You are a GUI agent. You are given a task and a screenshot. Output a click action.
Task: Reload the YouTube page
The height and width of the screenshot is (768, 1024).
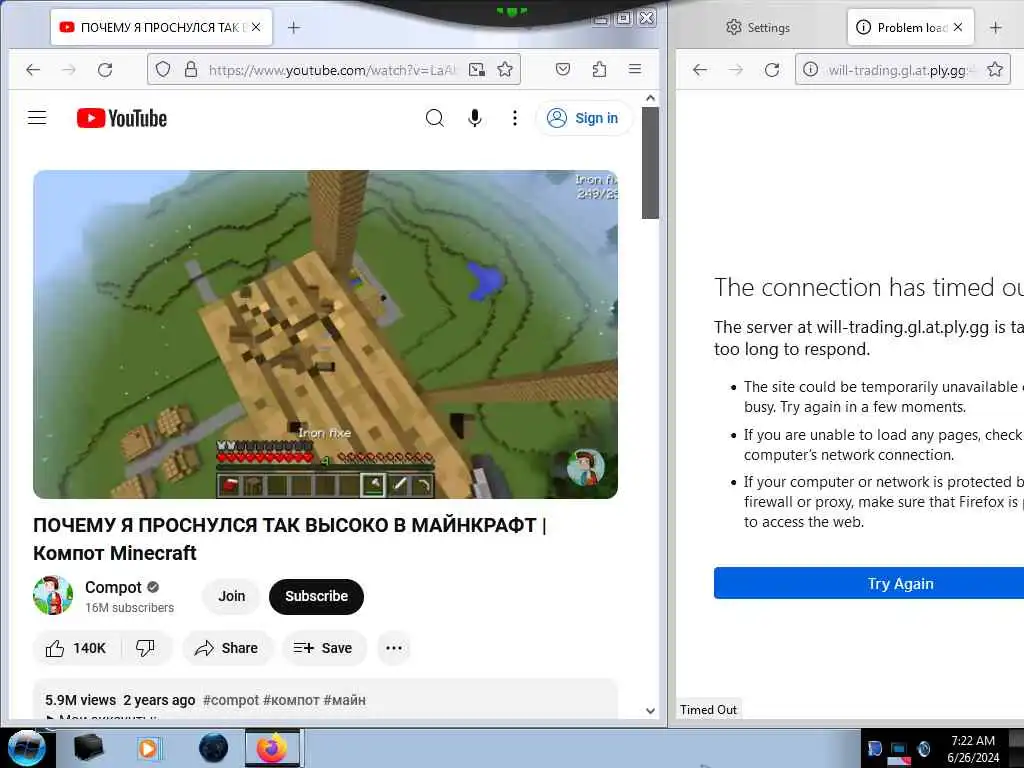point(105,69)
